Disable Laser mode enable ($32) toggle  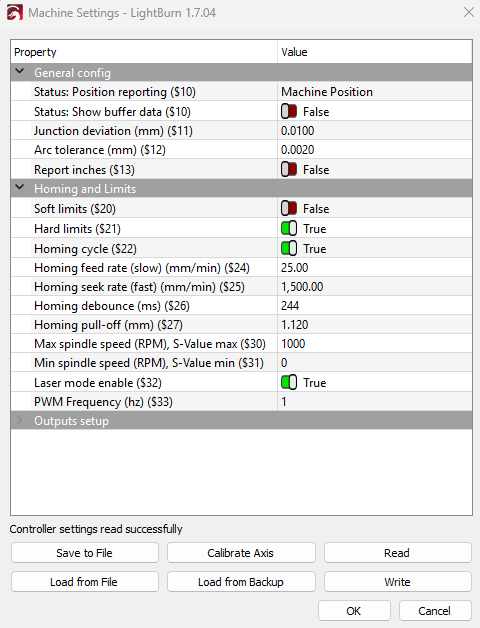(289, 382)
